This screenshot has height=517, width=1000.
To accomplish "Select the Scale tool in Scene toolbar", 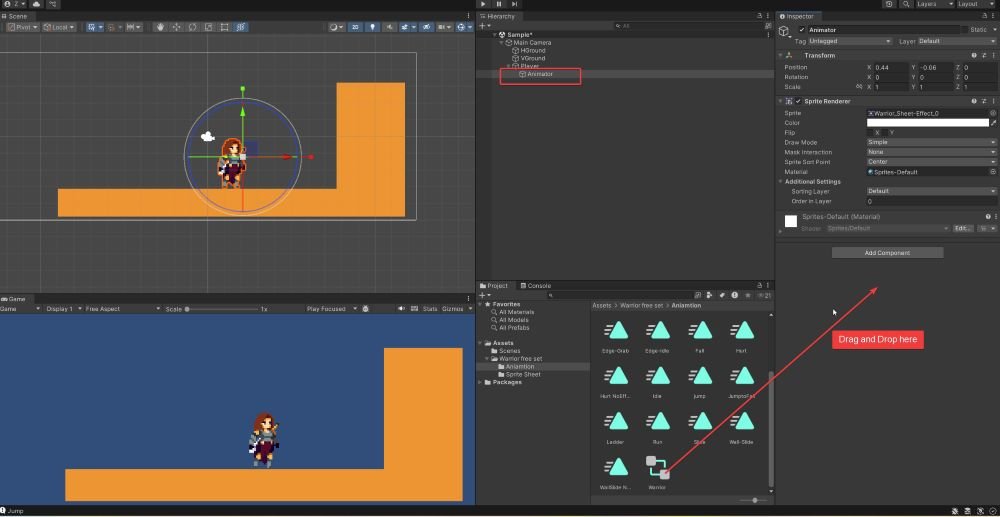I will coord(208,27).
